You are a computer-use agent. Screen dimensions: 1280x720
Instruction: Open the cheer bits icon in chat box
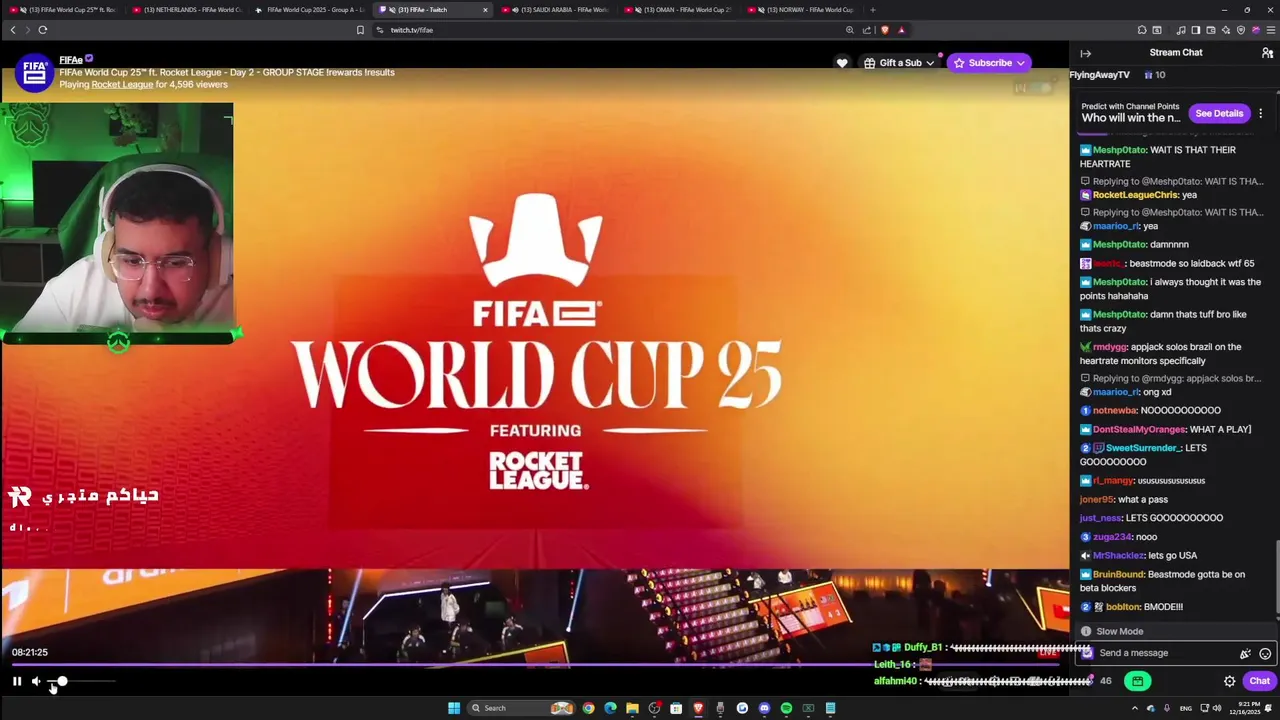coord(1245,654)
